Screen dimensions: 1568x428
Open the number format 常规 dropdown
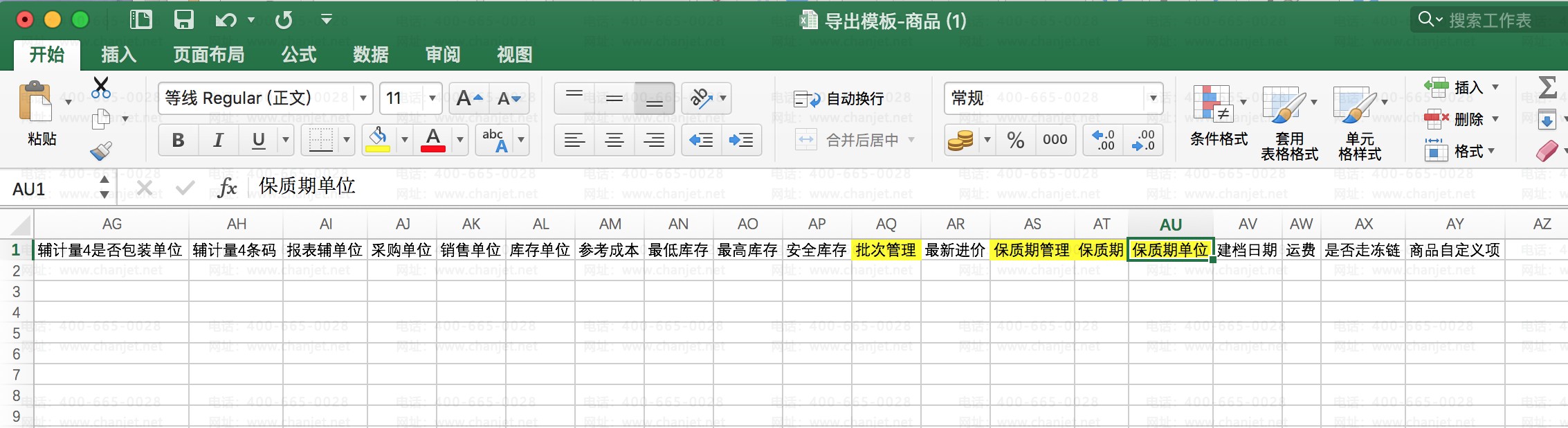[x=1153, y=98]
